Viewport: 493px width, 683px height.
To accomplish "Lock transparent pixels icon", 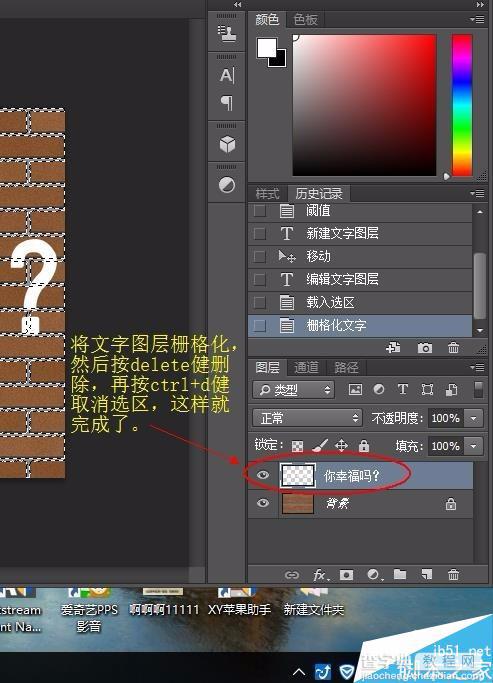I will [x=297, y=446].
